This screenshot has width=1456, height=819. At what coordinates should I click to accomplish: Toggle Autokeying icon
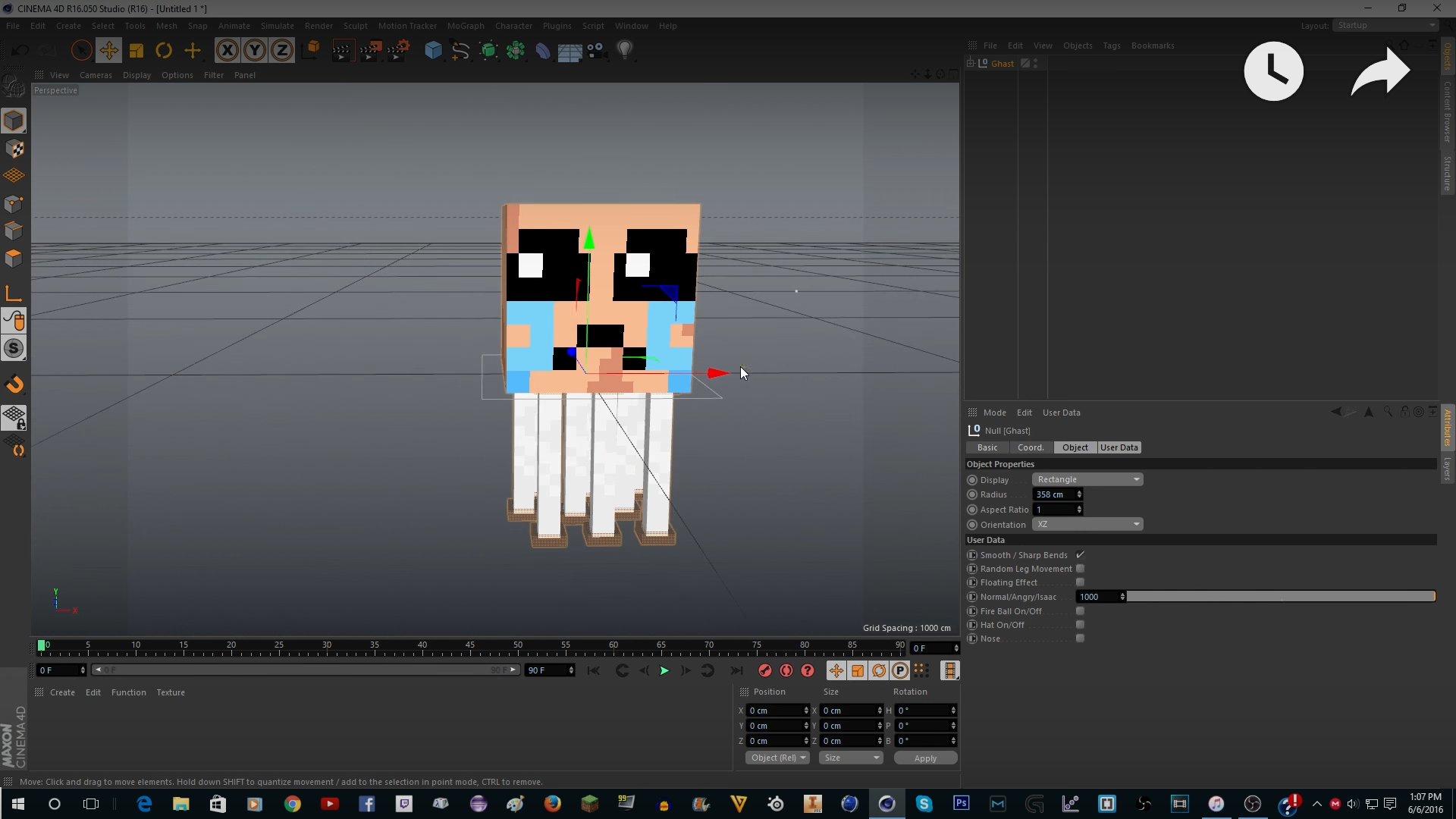tap(786, 670)
